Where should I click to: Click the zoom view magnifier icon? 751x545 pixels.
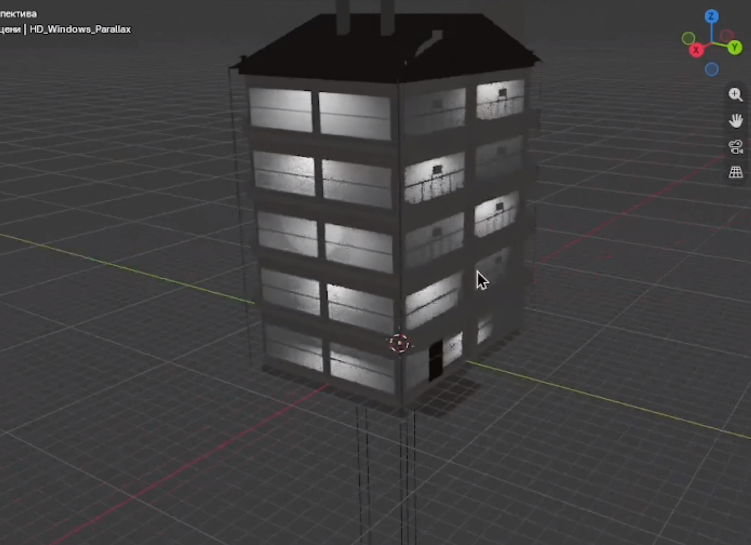(736, 95)
